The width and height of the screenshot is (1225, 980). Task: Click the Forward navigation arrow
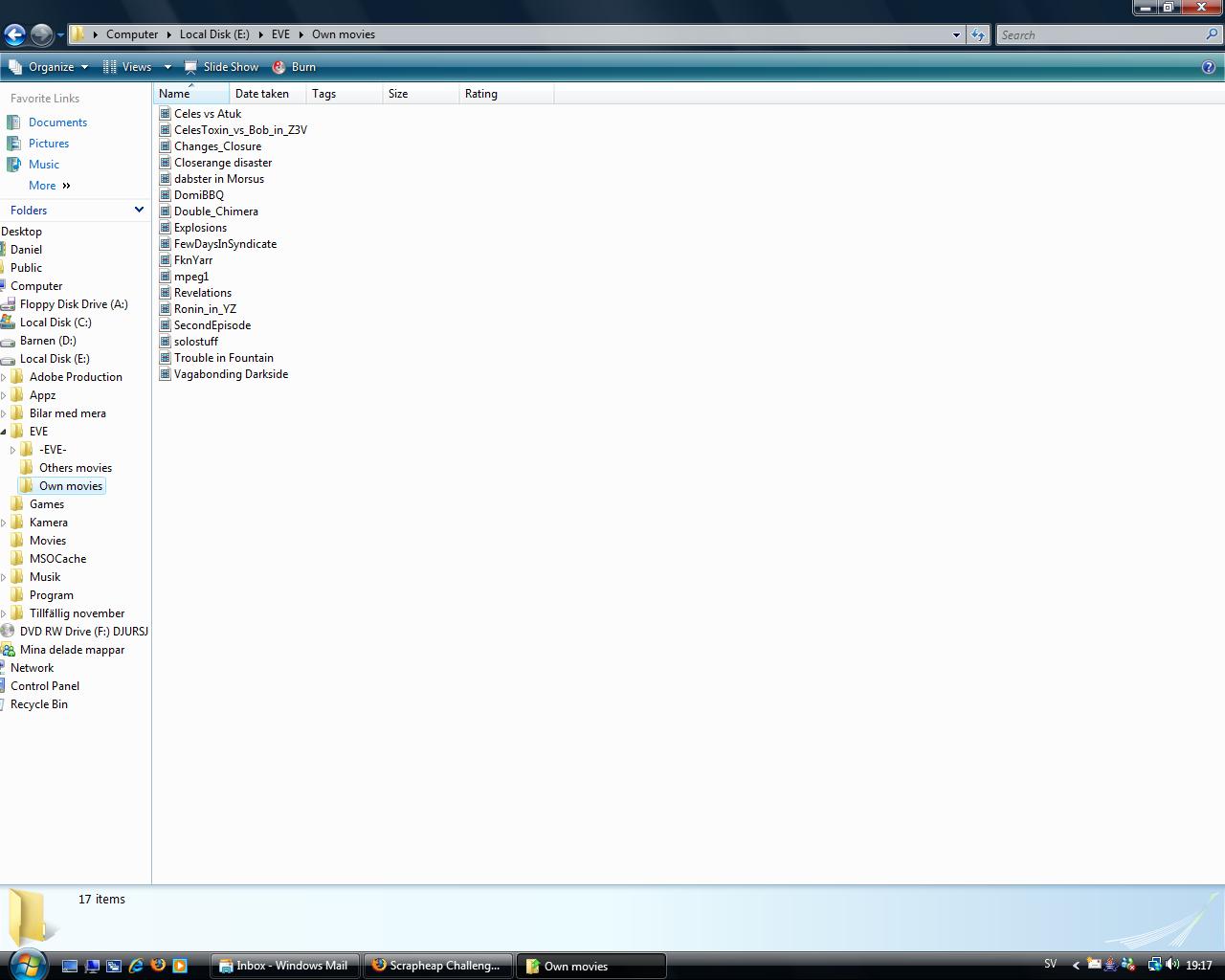coord(41,34)
